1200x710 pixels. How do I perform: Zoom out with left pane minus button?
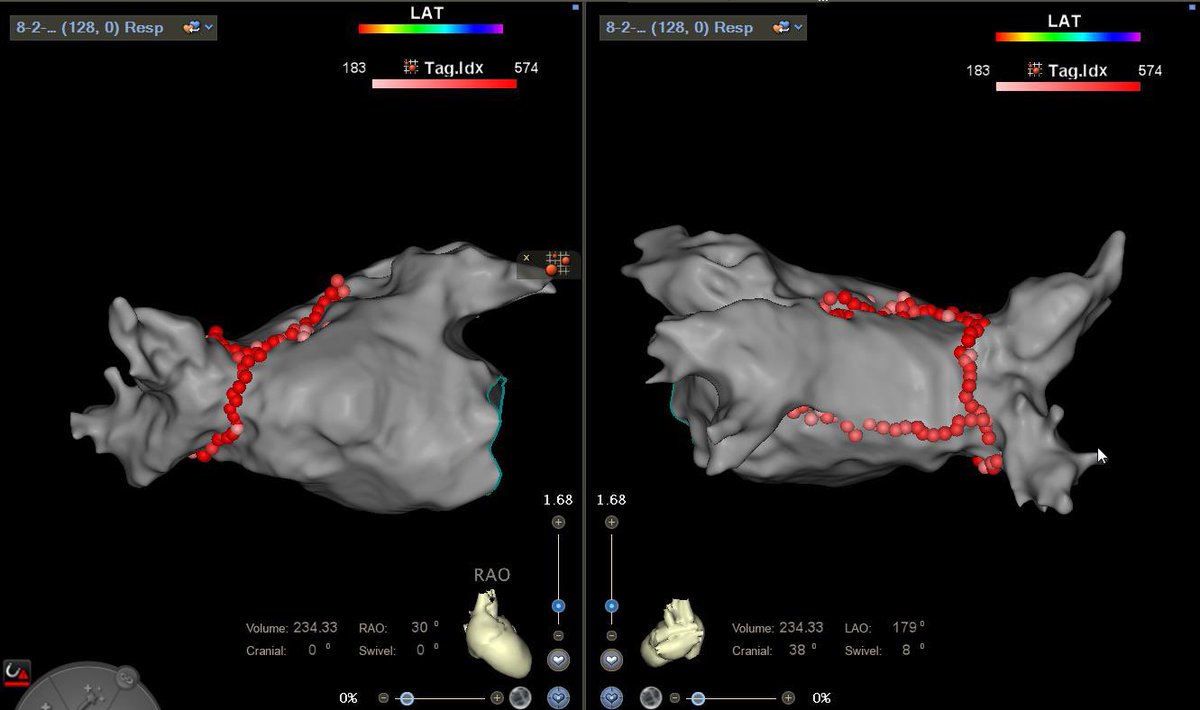(x=558, y=636)
